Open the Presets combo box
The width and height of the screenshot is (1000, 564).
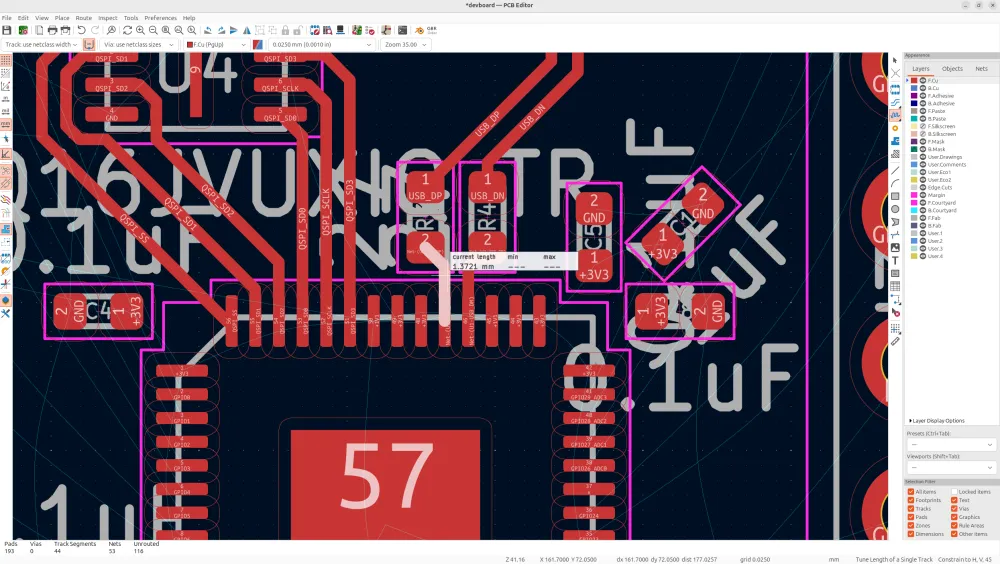click(x=950, y=444)
